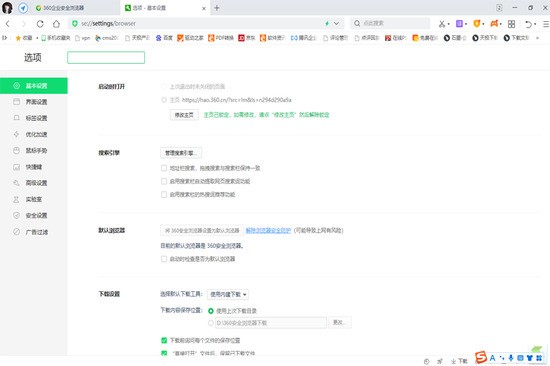The width and height of the screenshot is (550, 366).
Task: Open the 高级设置 sidebar section
Action: (33, 183)
